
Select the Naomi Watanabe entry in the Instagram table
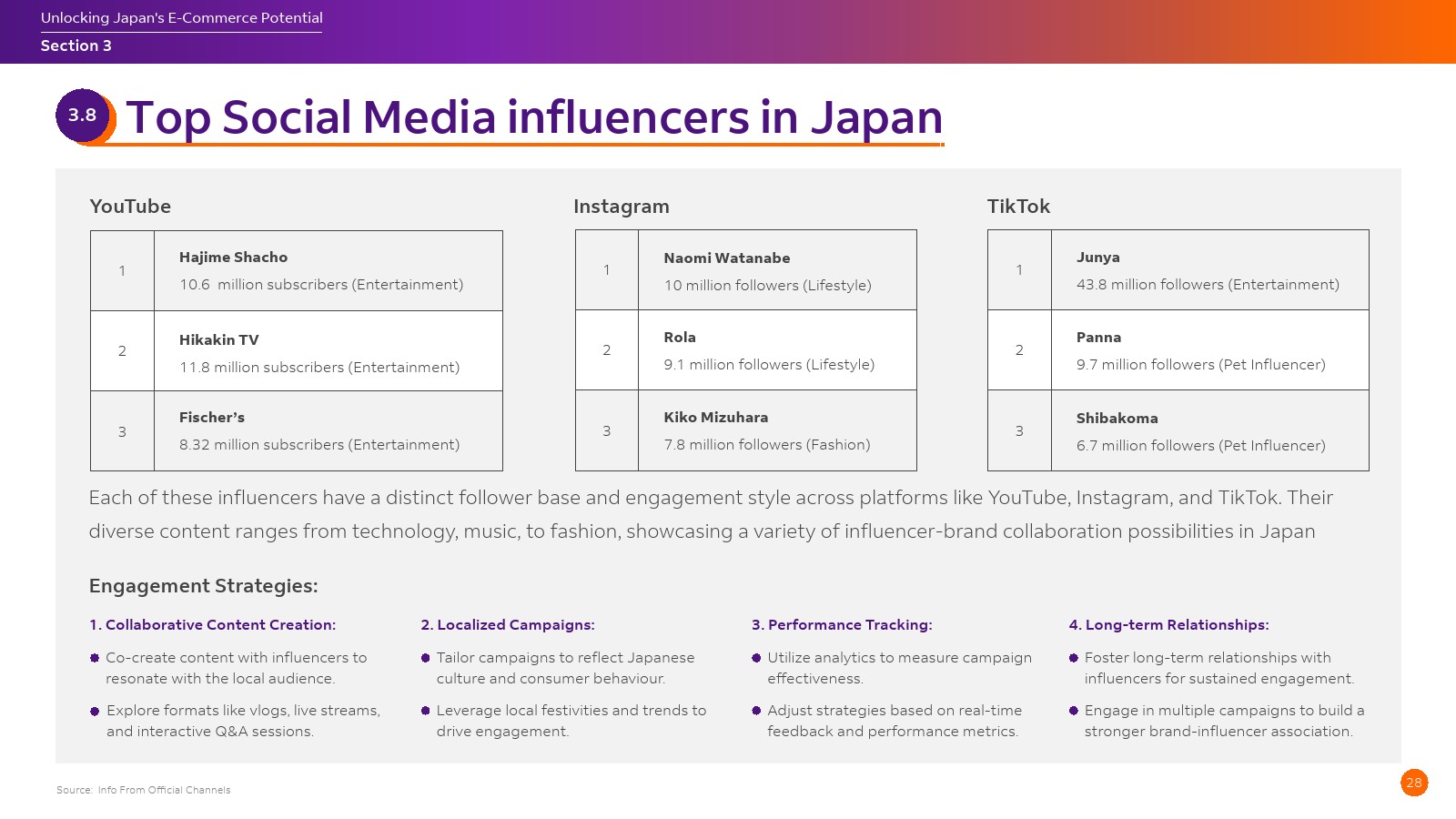point(726,258)
